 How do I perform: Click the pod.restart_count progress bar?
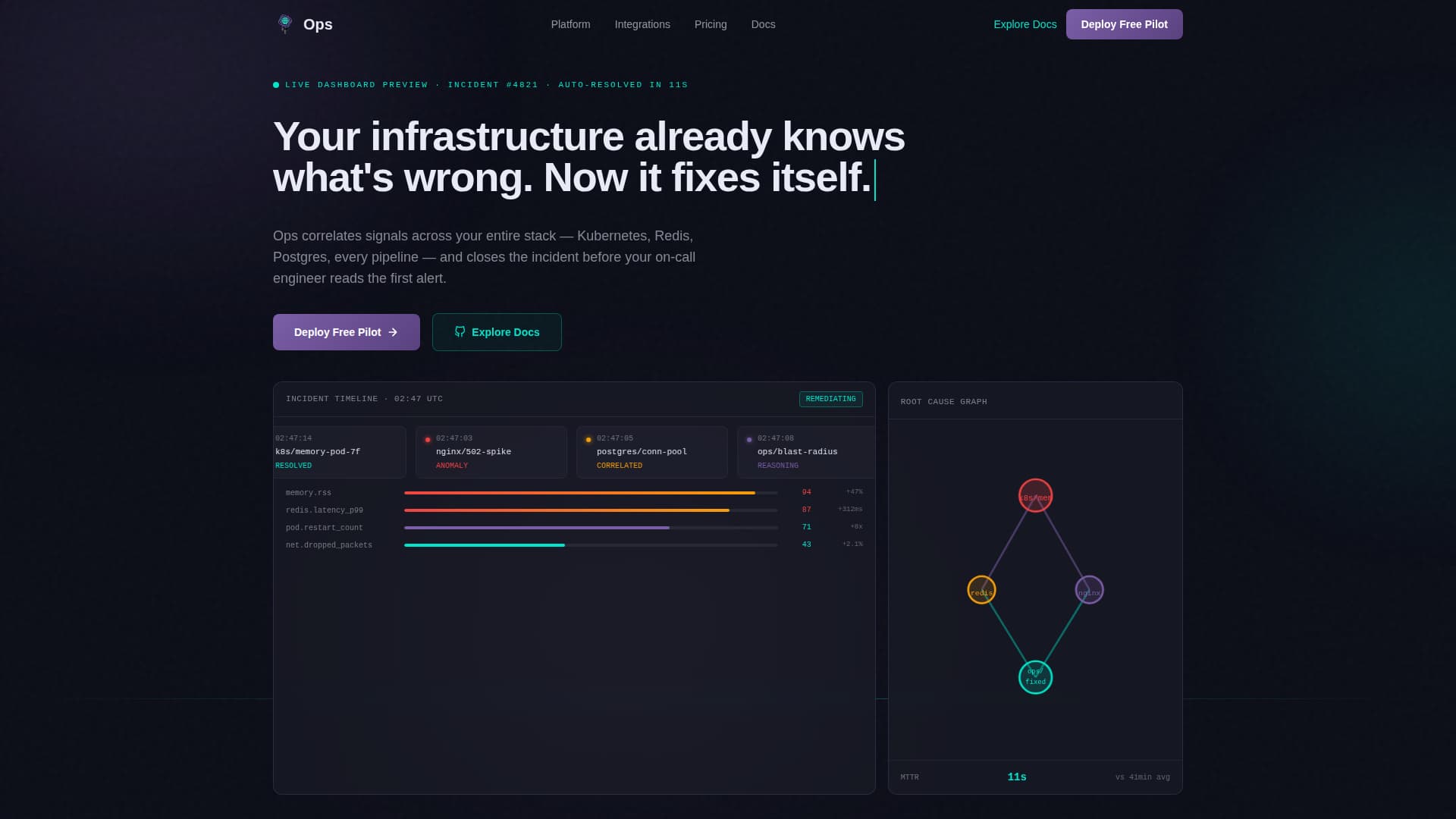click(x=591, y=528)
